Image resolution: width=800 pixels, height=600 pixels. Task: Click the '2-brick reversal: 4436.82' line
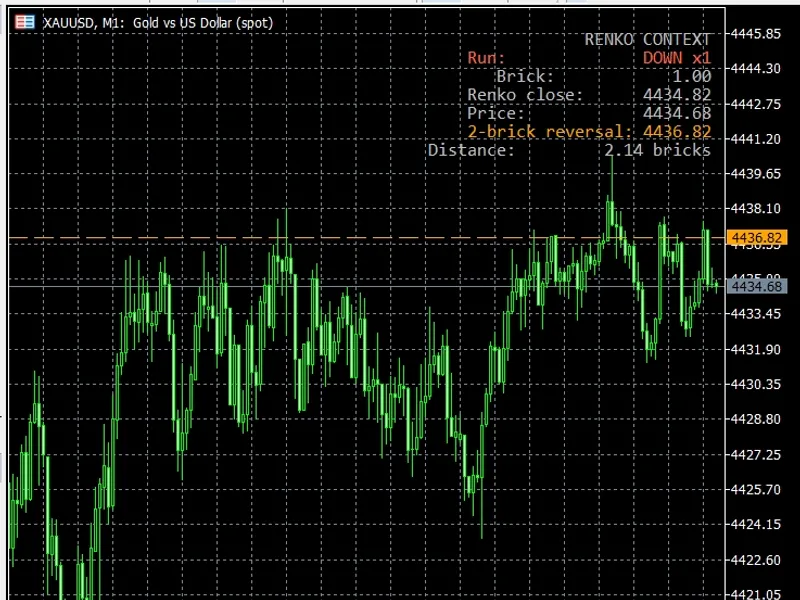(x=589, y=132)
